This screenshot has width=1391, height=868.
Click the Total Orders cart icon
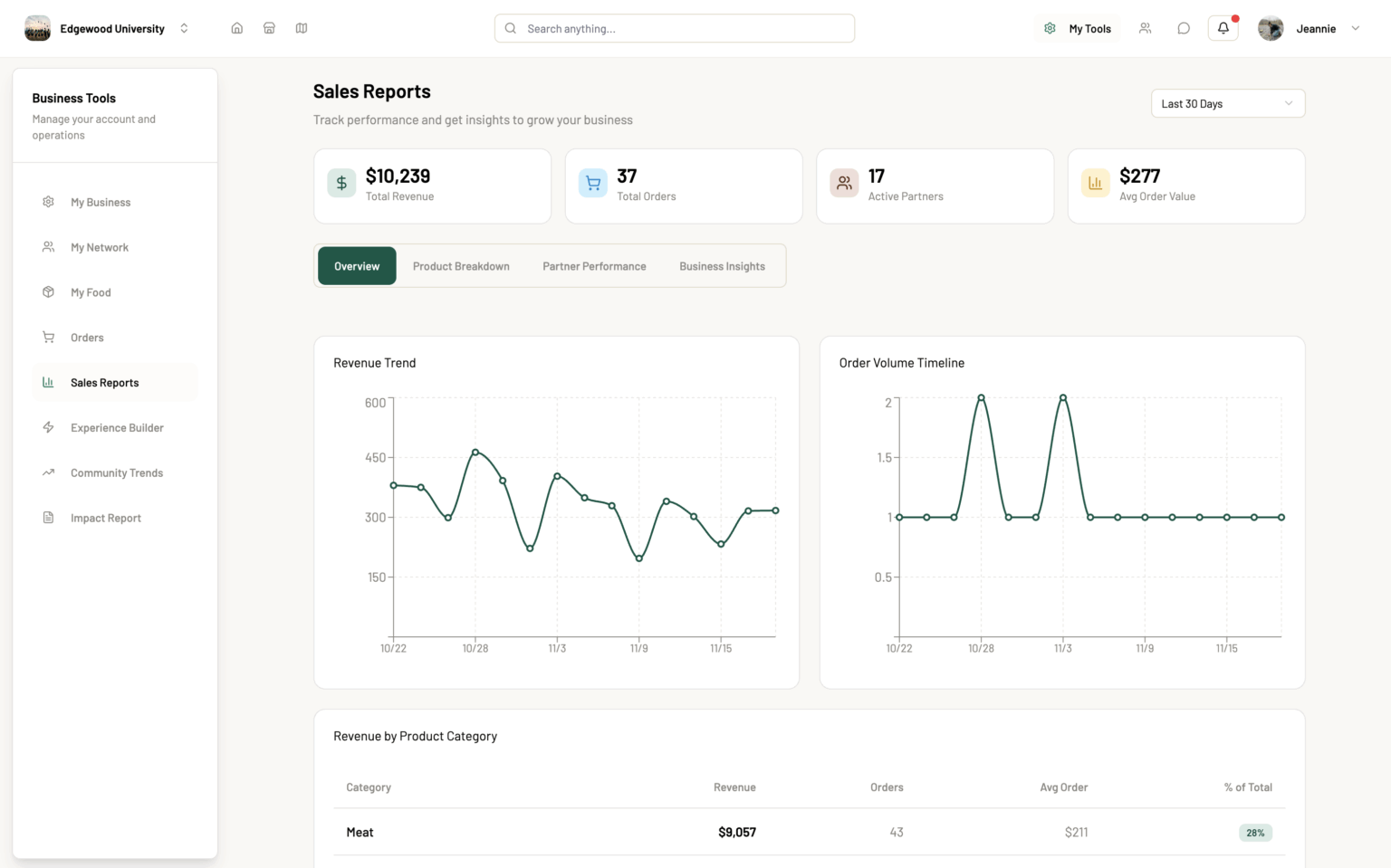592,183
